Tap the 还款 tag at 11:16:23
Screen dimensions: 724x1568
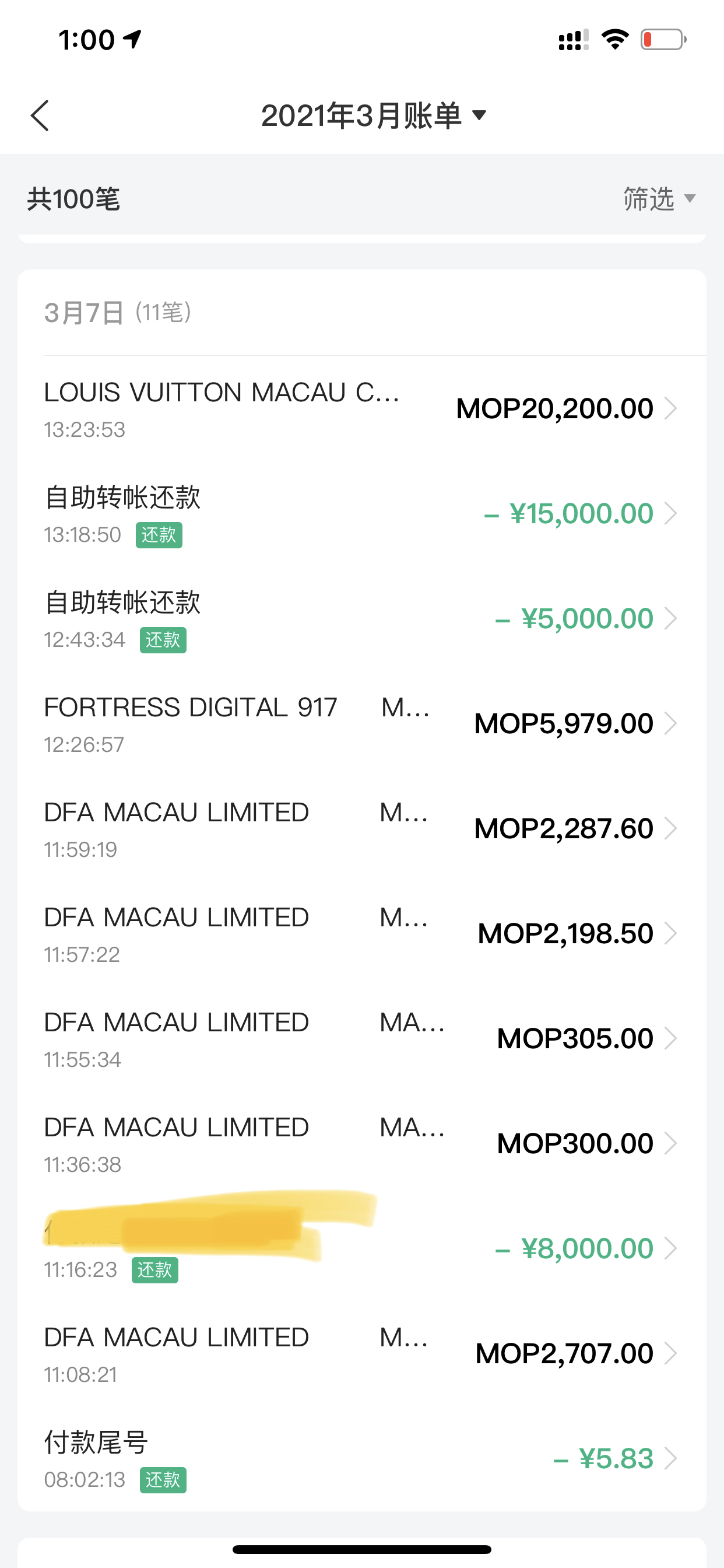click(155, 1270)
